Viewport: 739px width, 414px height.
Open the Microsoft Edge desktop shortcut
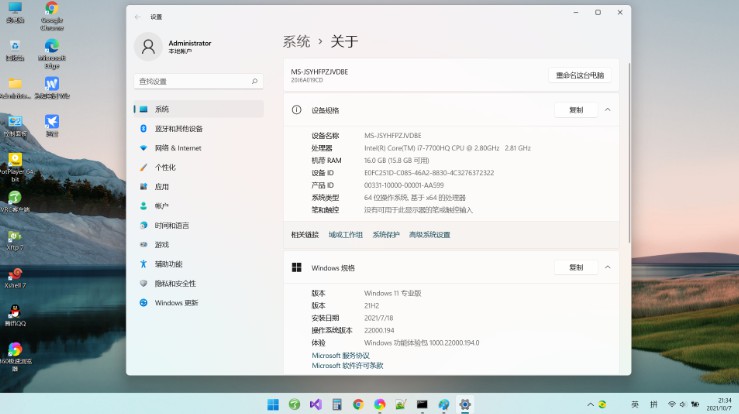point(52,54)
